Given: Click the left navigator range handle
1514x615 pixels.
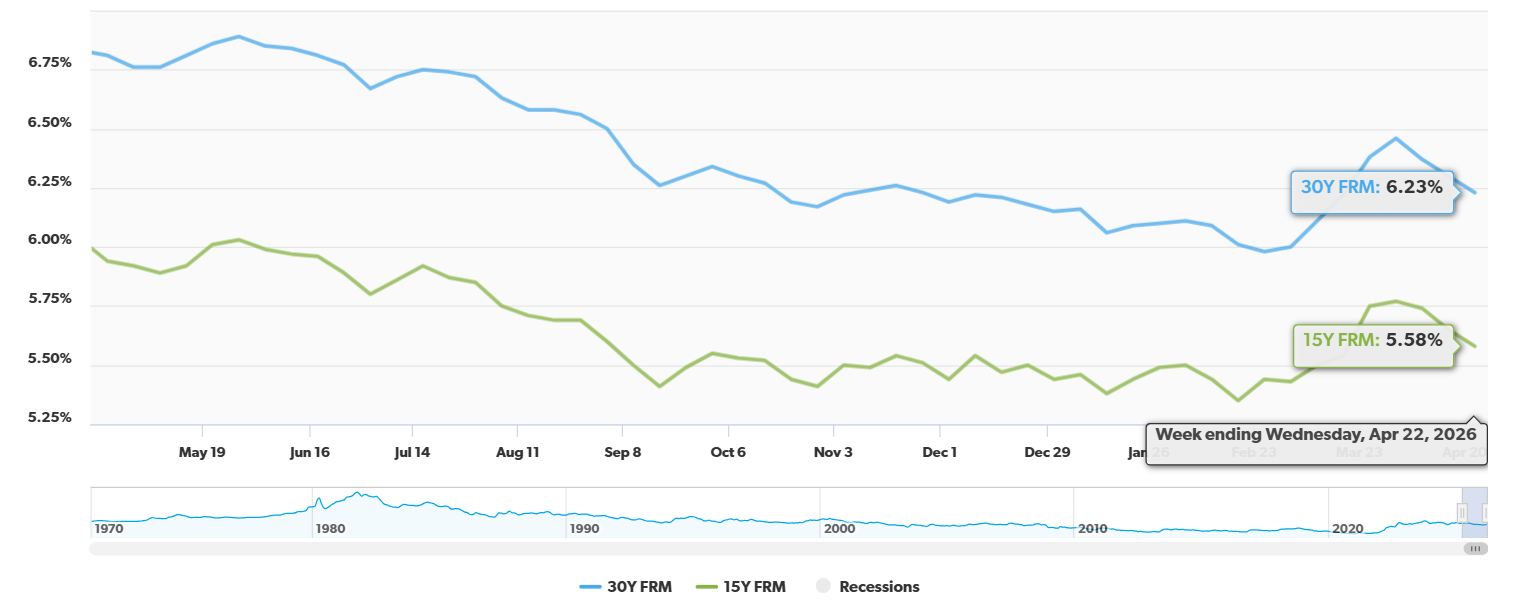Looking at the screenshot, I should pyautogui.click(x=1461, y=511).
